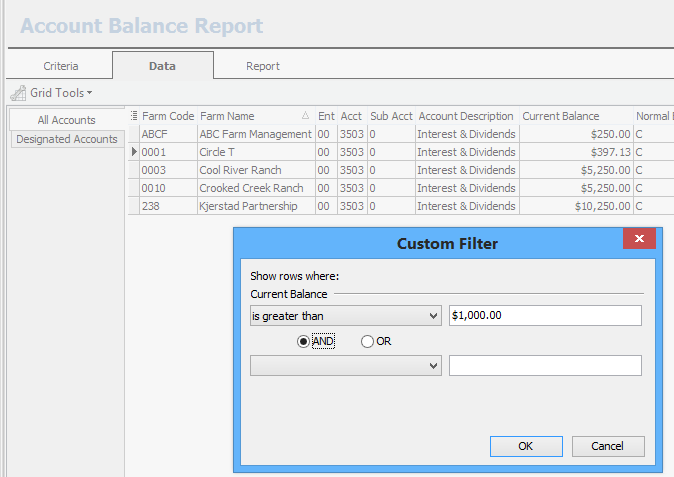
Task: Switch to the Report tab
Action: click(x=262, y=66)
